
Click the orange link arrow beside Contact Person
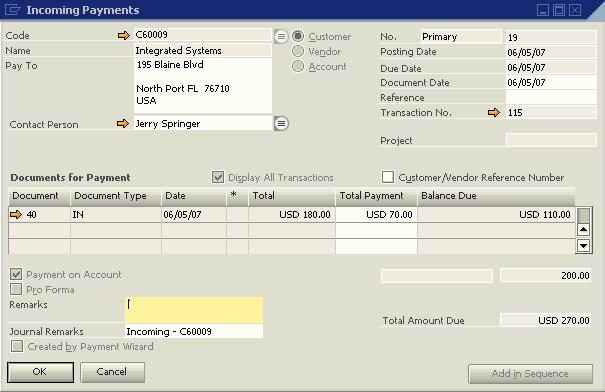[123, 124]
